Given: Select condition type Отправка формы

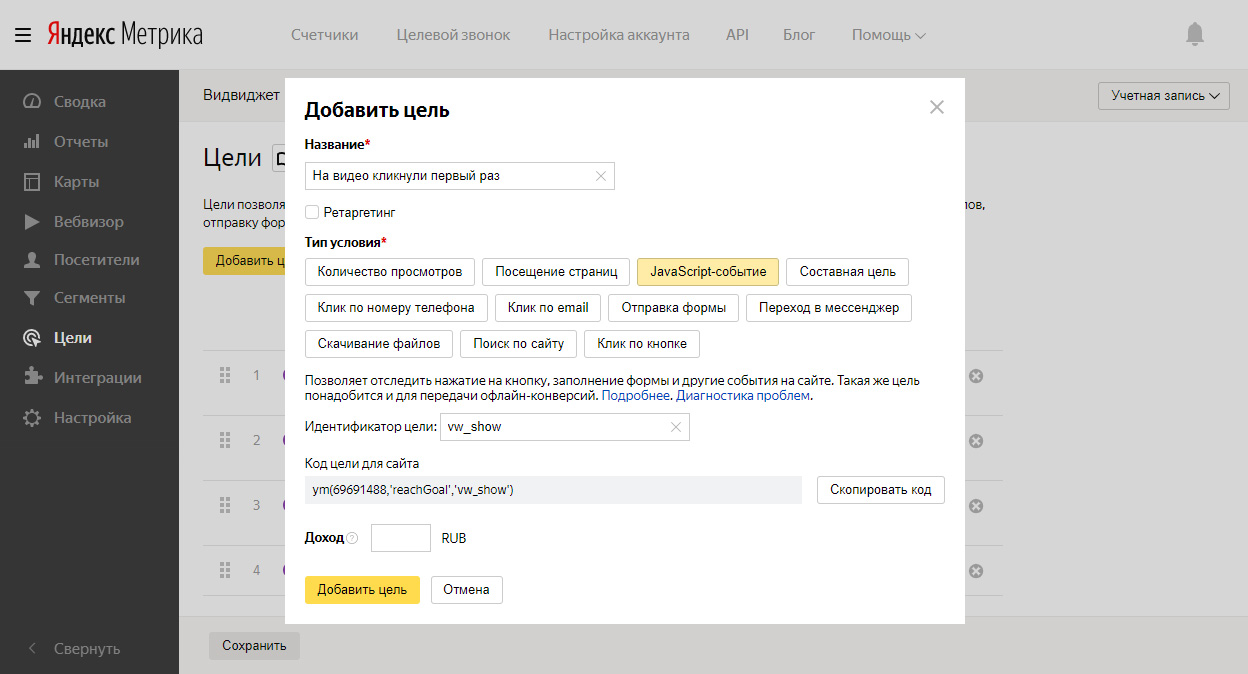Looking at the screenshot, I should 674,307.
